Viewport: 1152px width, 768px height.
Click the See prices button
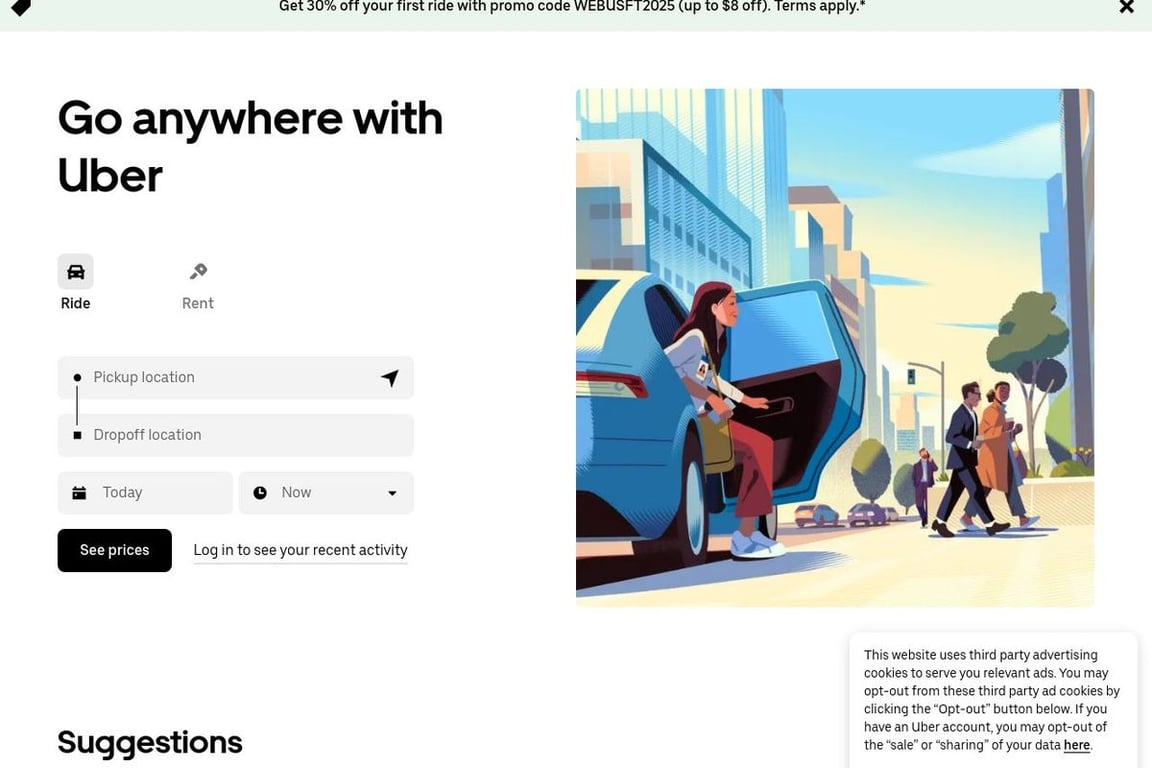pos(115,550)
